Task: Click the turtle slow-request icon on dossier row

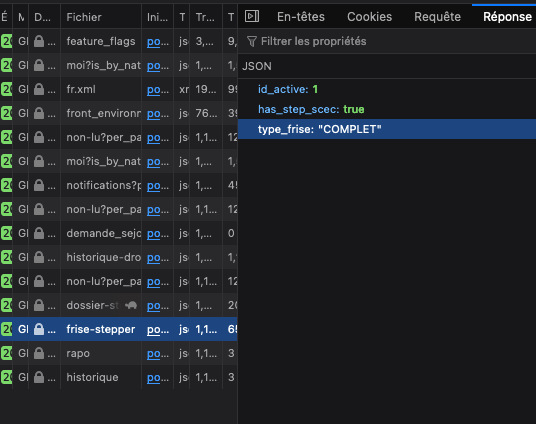Action: coord(131,305)
